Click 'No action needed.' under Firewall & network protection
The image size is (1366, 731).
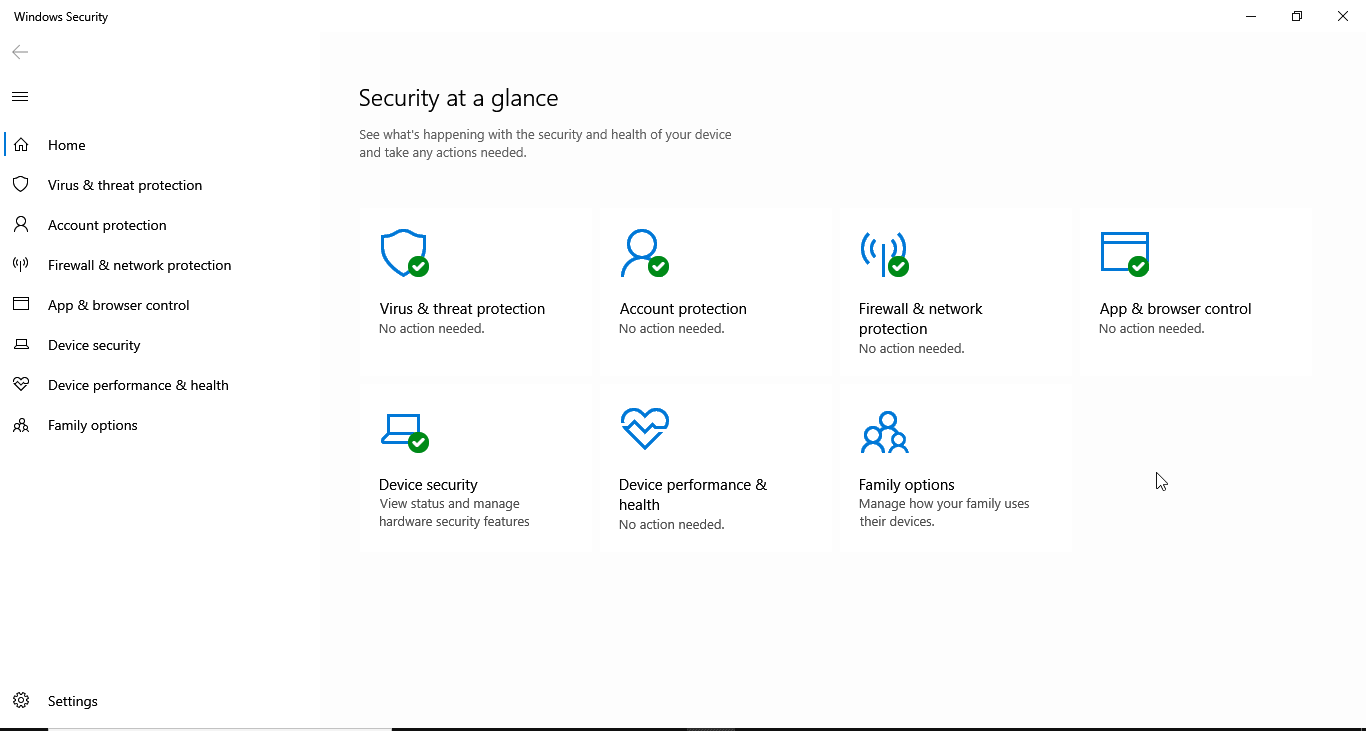coord(912,349)
